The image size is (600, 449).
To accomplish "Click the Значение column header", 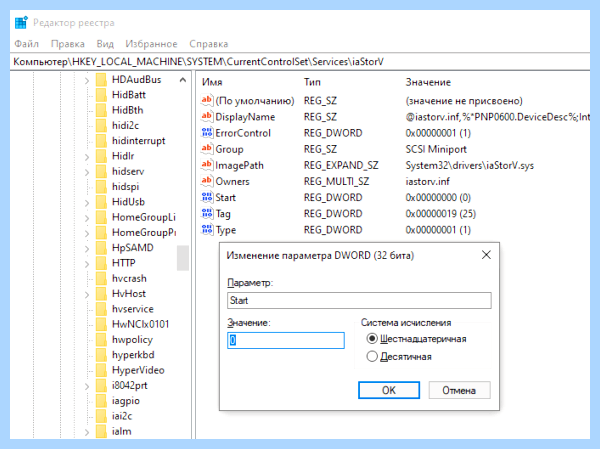I will pyautogui.click(x=428, y=82).
